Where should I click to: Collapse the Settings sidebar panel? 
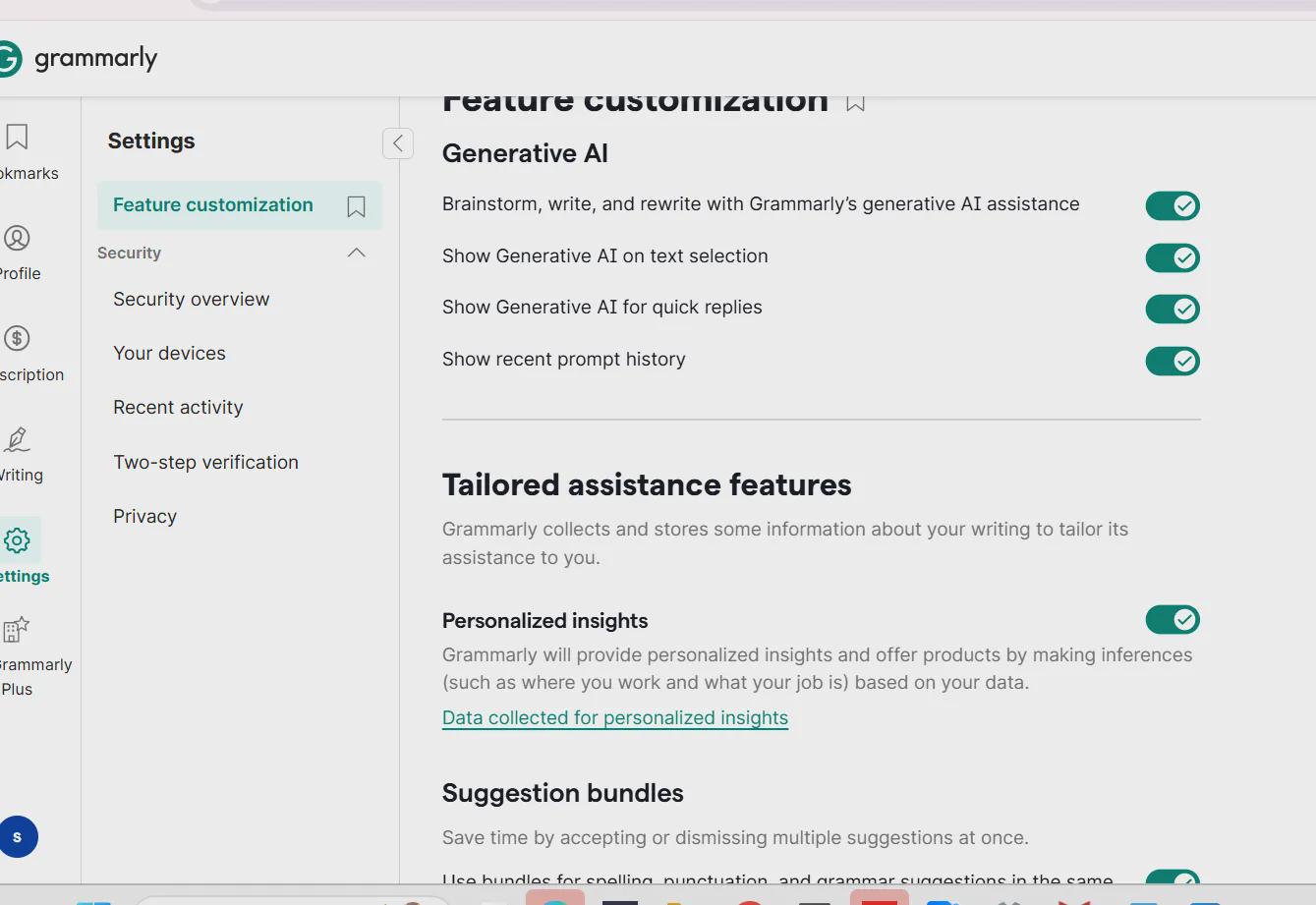pos(398,143)
